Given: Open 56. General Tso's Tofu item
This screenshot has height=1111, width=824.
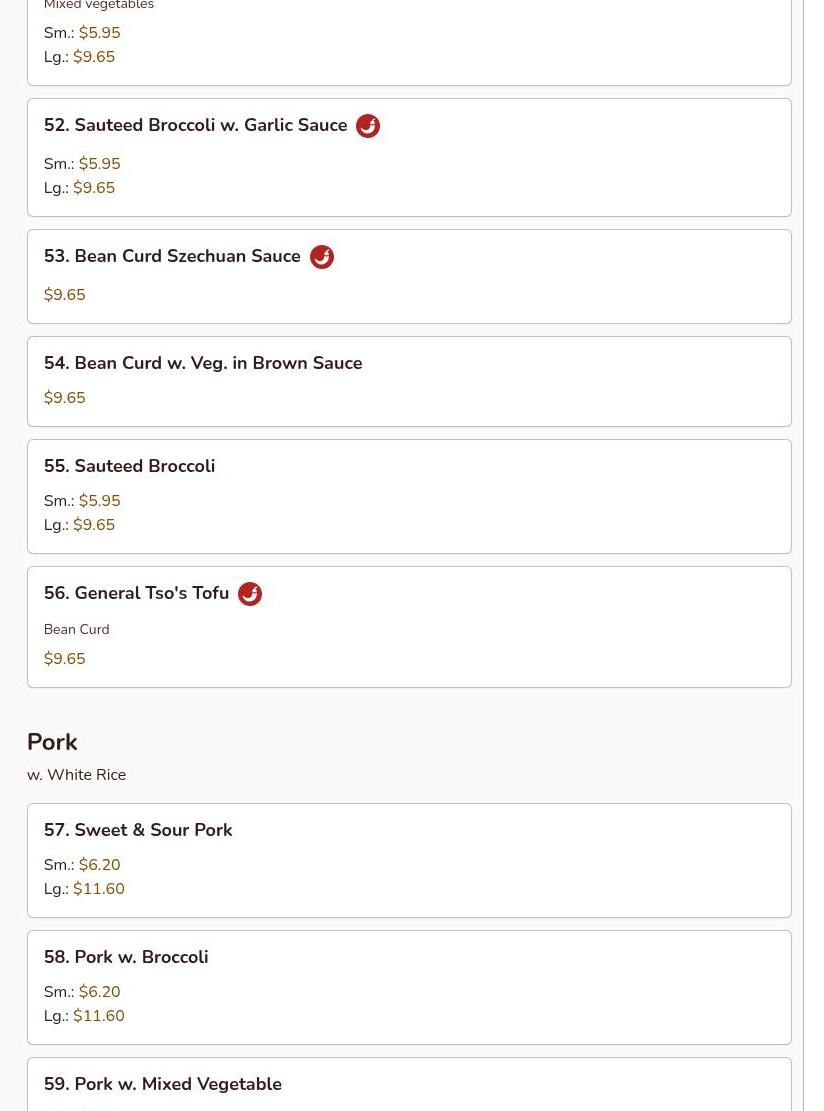Looking at the screenshot, I should [x=409, y=626].
